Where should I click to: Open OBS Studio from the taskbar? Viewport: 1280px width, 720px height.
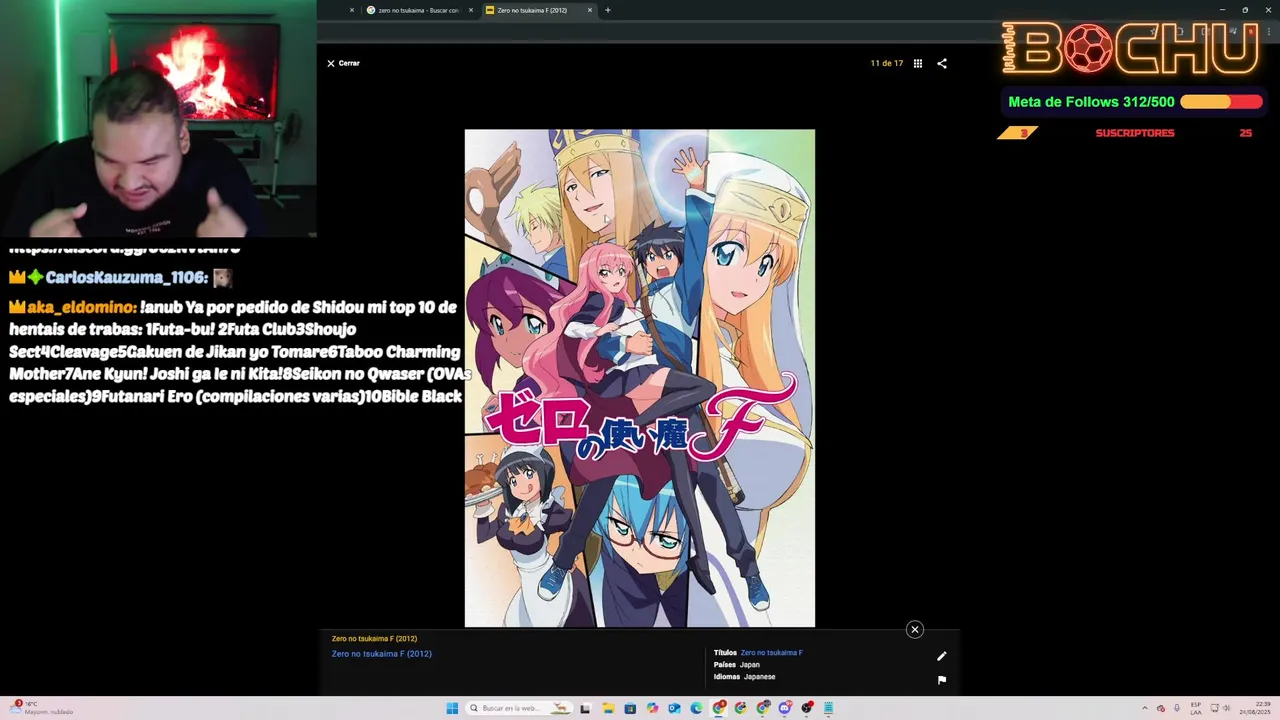807,709
